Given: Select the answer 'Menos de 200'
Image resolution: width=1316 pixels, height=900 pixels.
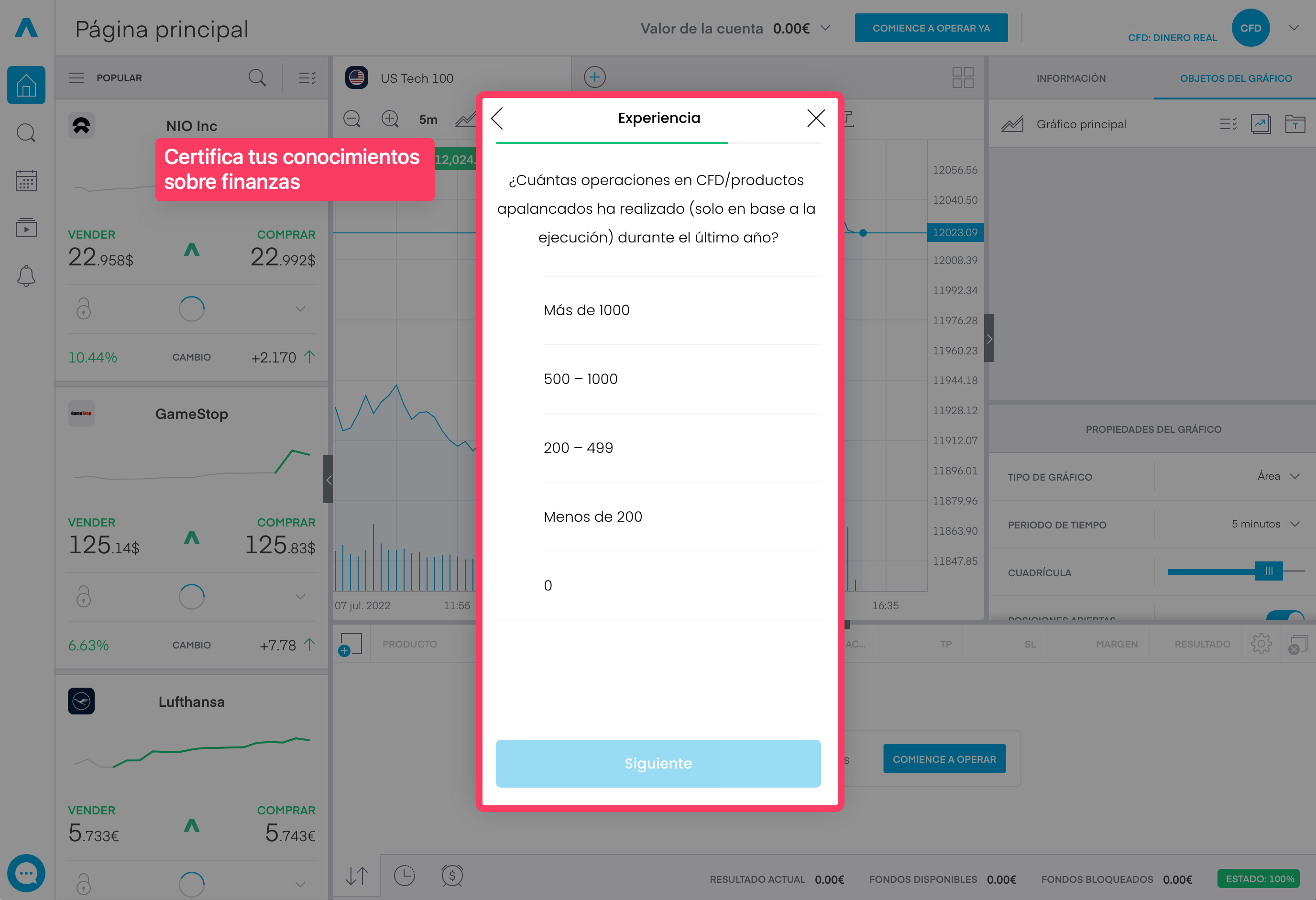Looking at the screenshot, I should click(682, 516).
